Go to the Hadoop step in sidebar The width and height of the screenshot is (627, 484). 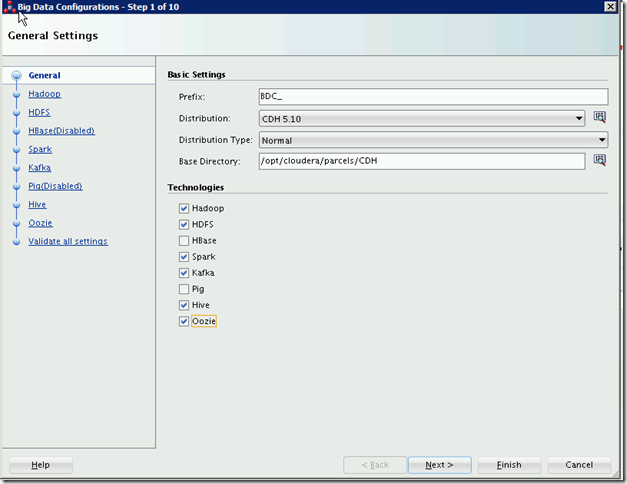tap(44, 94)
